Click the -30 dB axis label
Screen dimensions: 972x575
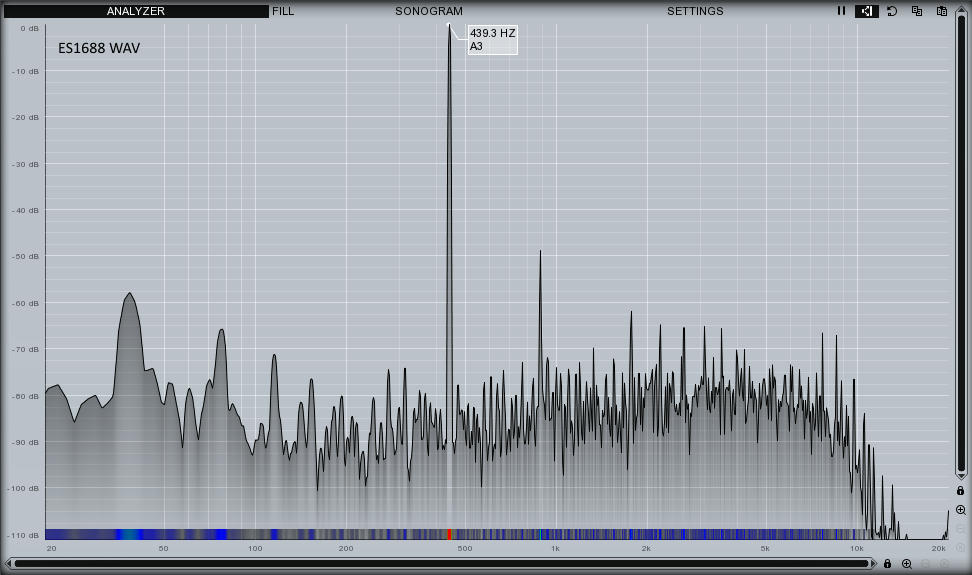(25, 164)
